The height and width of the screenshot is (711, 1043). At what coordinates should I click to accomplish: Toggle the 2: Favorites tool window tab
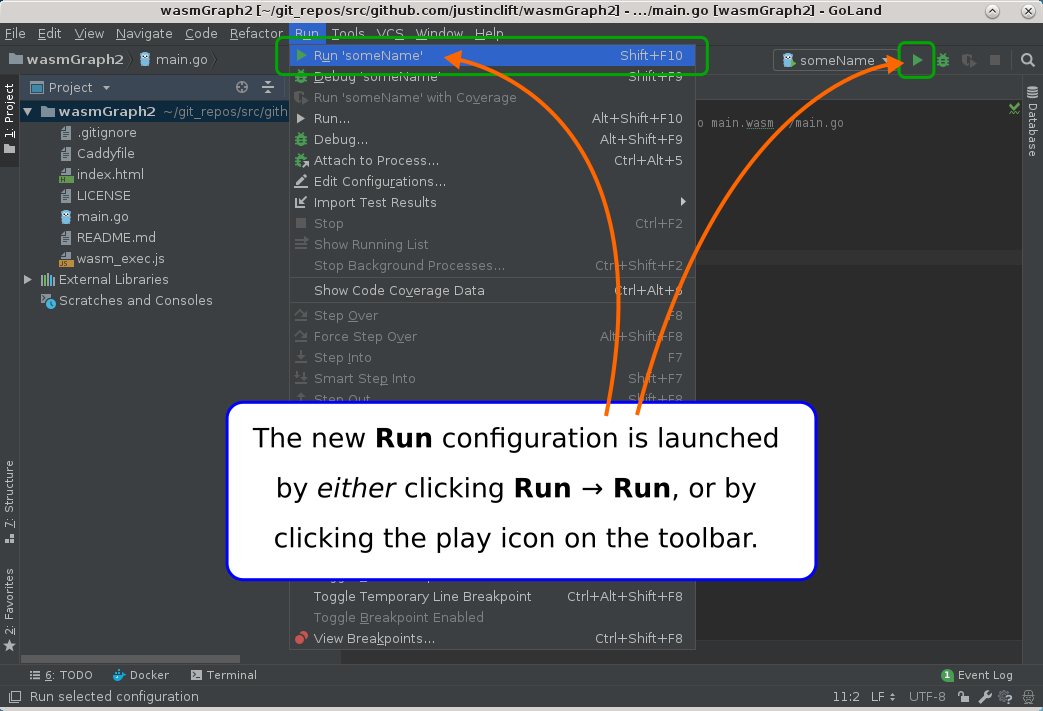click(9, 610)
